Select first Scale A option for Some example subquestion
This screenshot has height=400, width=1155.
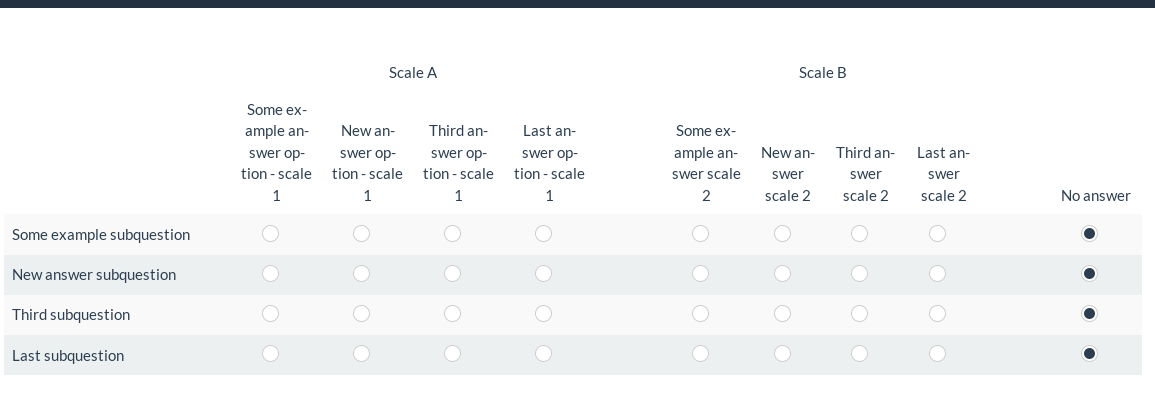click(x=270, y=234)
